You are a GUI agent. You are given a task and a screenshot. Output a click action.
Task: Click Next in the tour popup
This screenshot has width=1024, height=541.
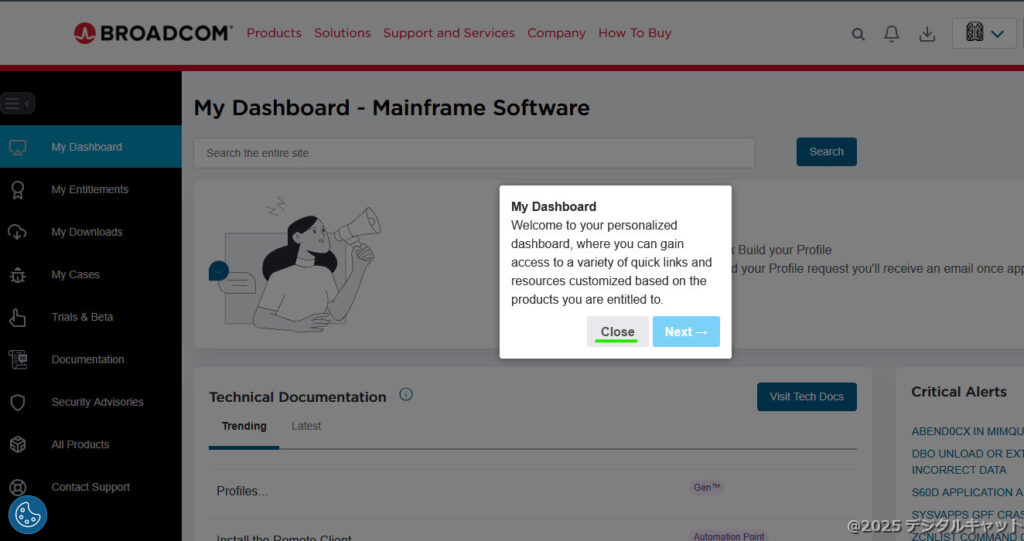coord(686,332)
